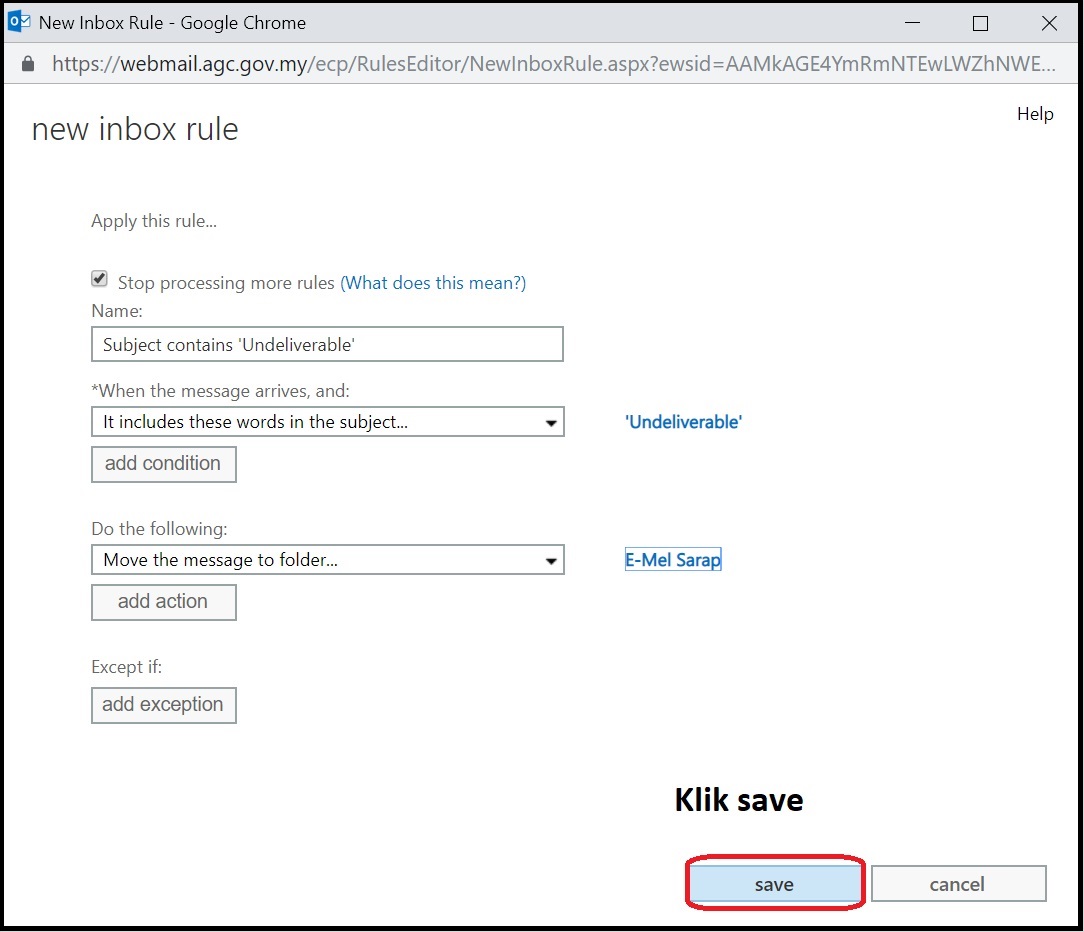Open the 'When the message arrives' condition dropdown
The width and height of the screenshot is (1084, 932).
click(x=327, y=422)
